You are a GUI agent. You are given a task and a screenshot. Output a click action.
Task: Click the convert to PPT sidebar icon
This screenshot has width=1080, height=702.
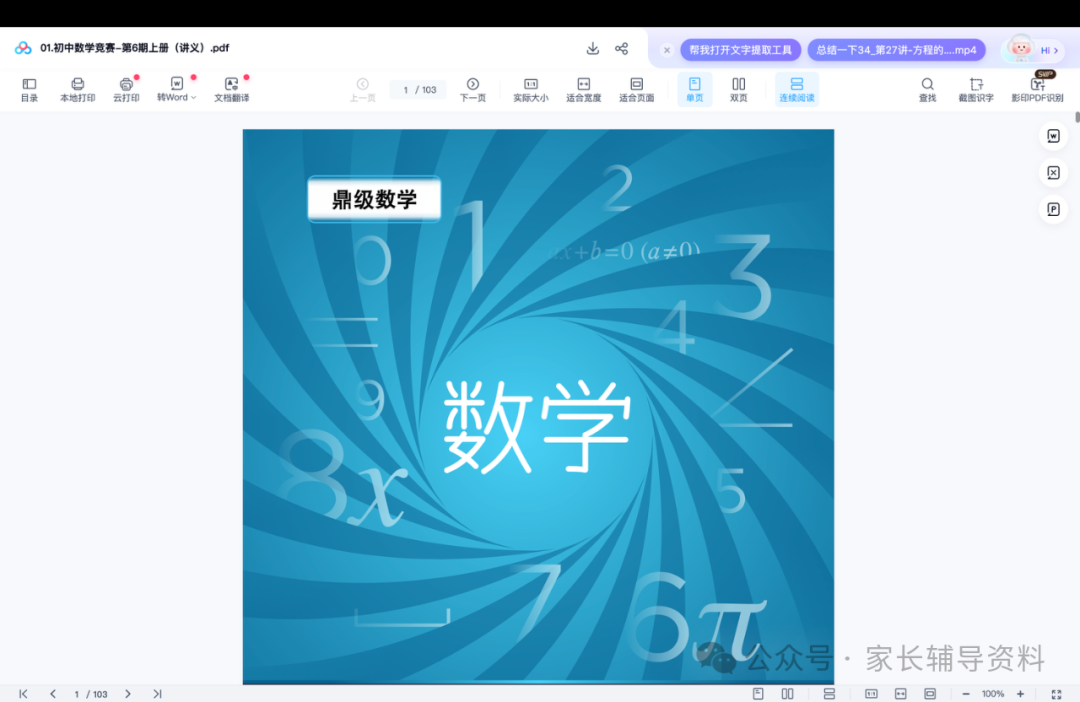pyautogui.click(x=1053, y=209)
